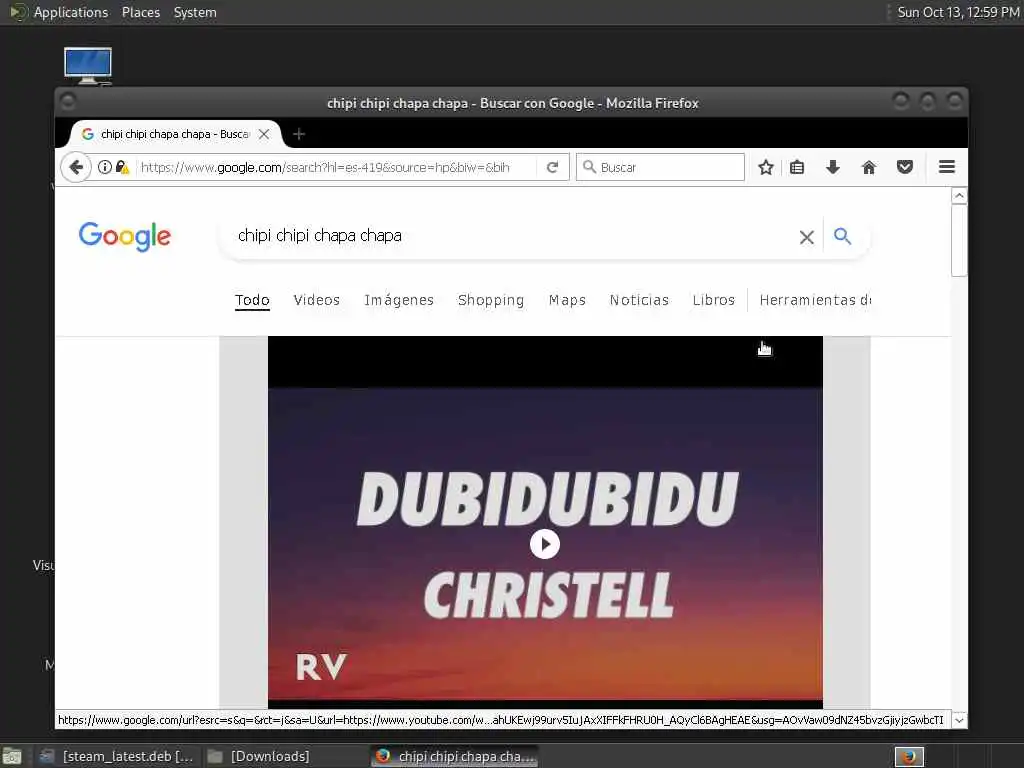Screen dimensions: 1024x768
Task: Open the Applications menu
Action: (71, 12)
